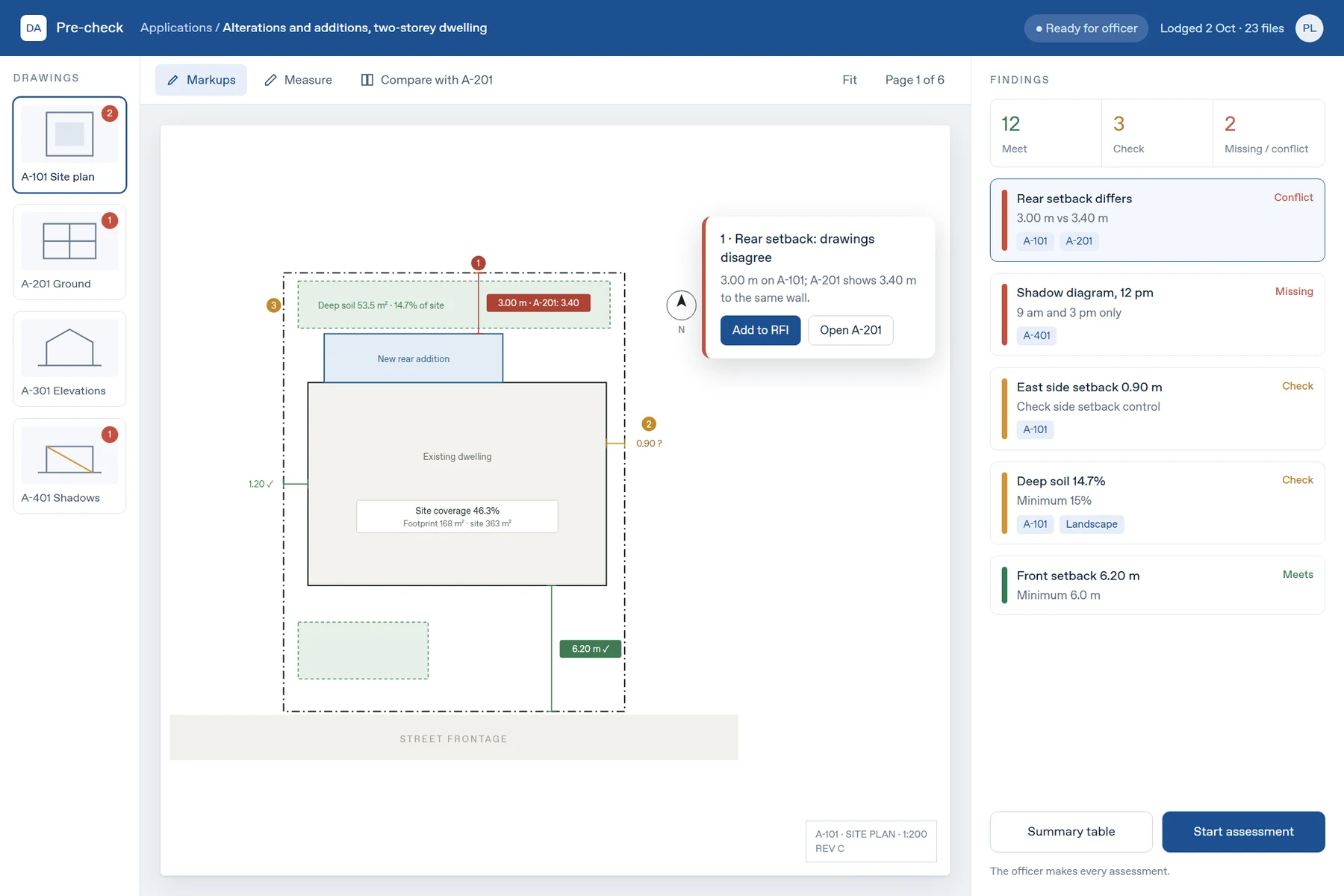Viewport: 1344px width, 896px height.
Task: Click Start assessment button
Action: 1243,832
